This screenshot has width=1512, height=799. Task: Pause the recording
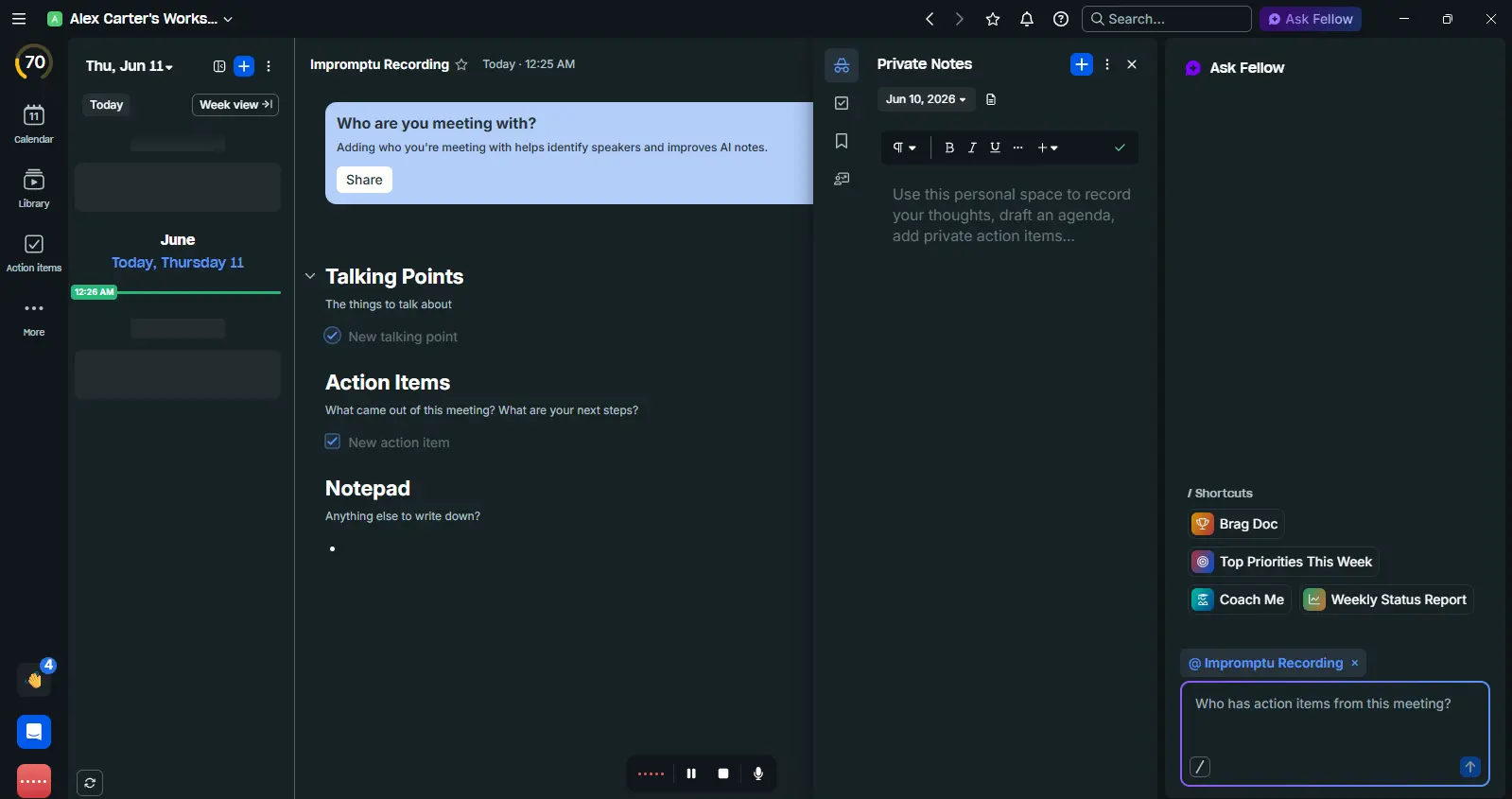coord(691,773)
